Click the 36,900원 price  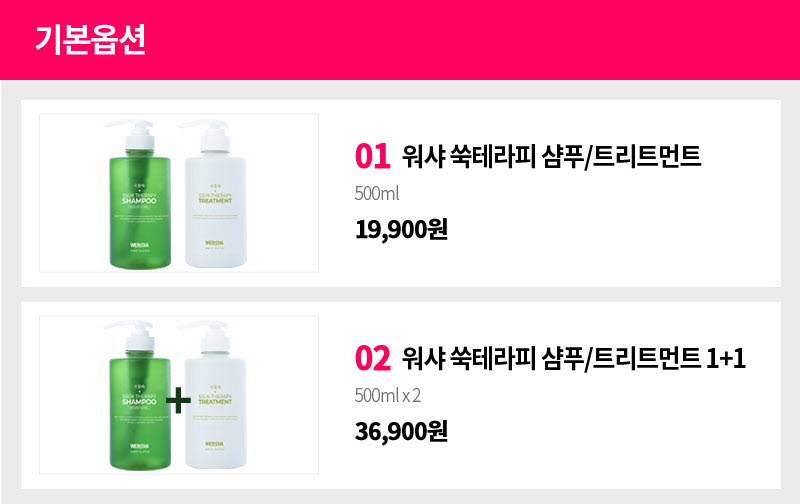point(402,432)
